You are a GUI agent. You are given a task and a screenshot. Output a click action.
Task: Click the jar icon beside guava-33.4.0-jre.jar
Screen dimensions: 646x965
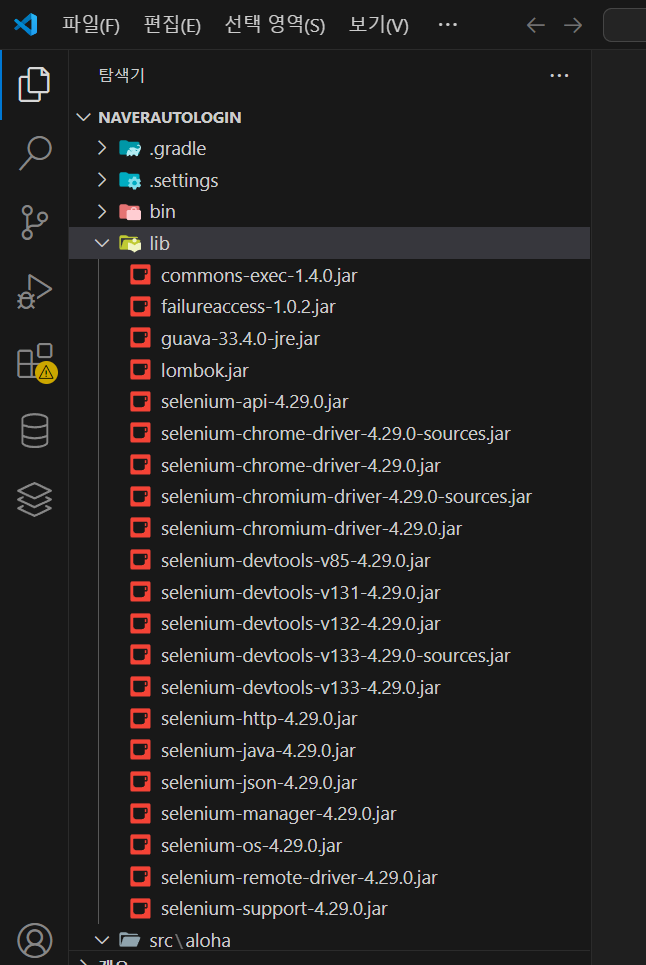click(x=140, y=338)
